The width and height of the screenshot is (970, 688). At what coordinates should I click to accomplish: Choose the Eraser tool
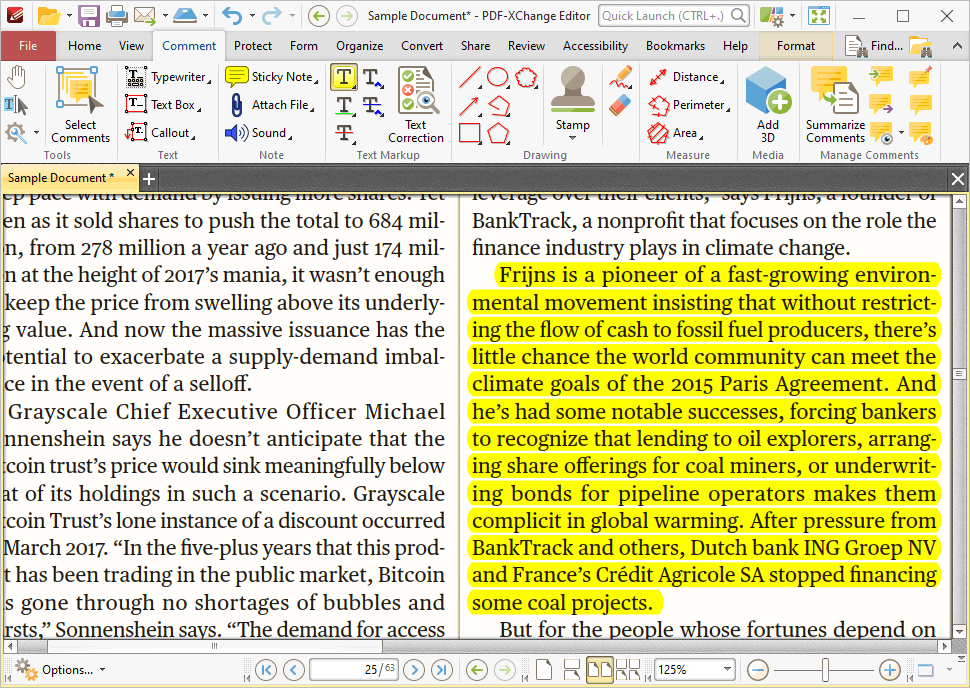coord(620,105)
